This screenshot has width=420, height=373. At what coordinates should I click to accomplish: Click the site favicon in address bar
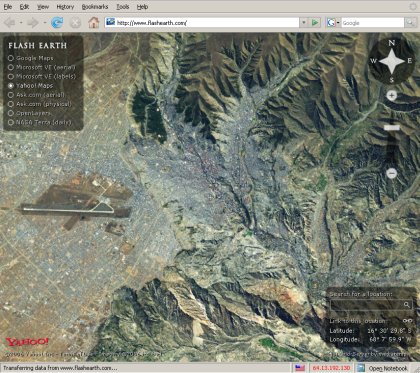coord(110,22)
